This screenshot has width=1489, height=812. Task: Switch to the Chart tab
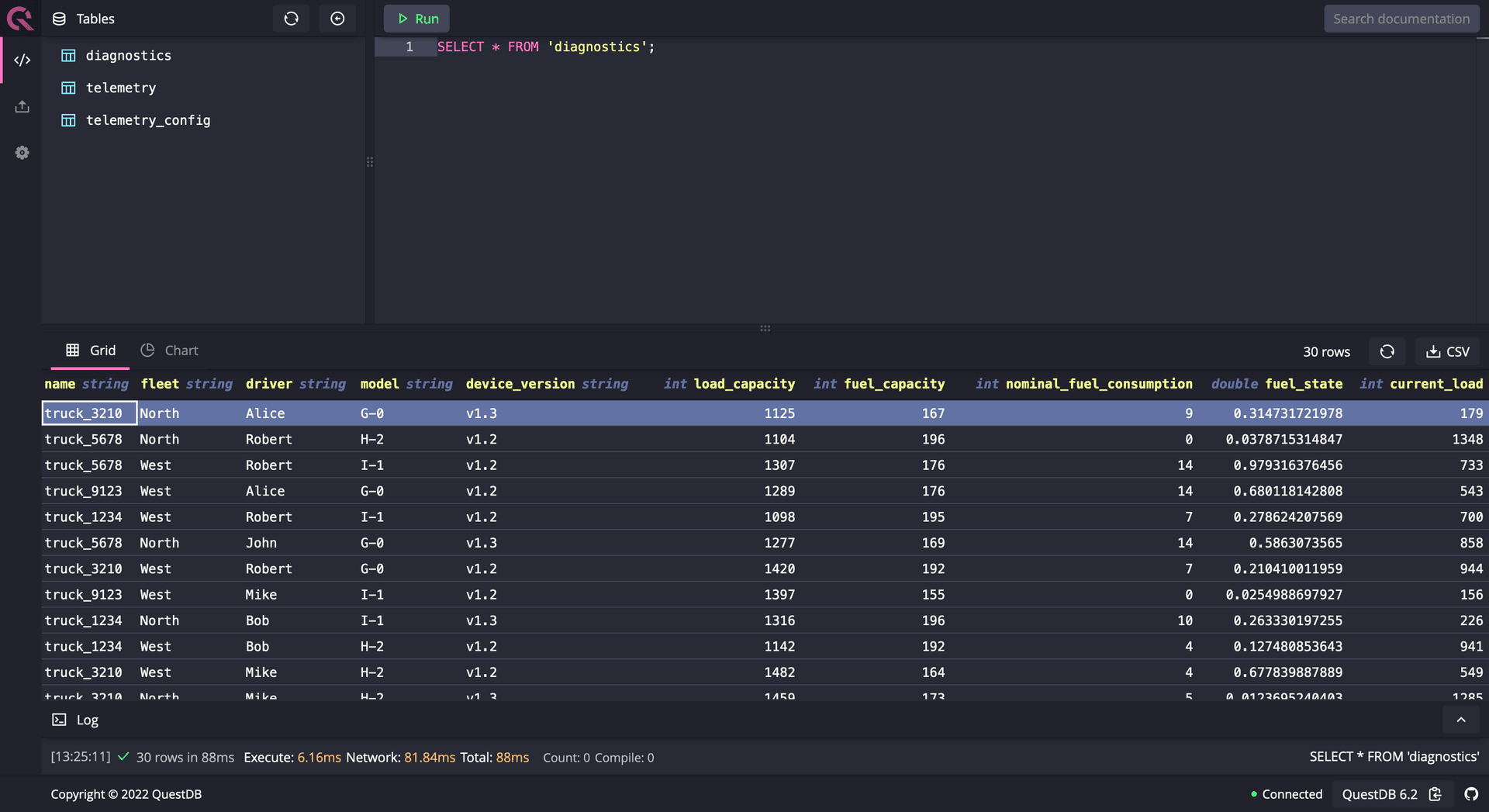[x=170, y=351]
